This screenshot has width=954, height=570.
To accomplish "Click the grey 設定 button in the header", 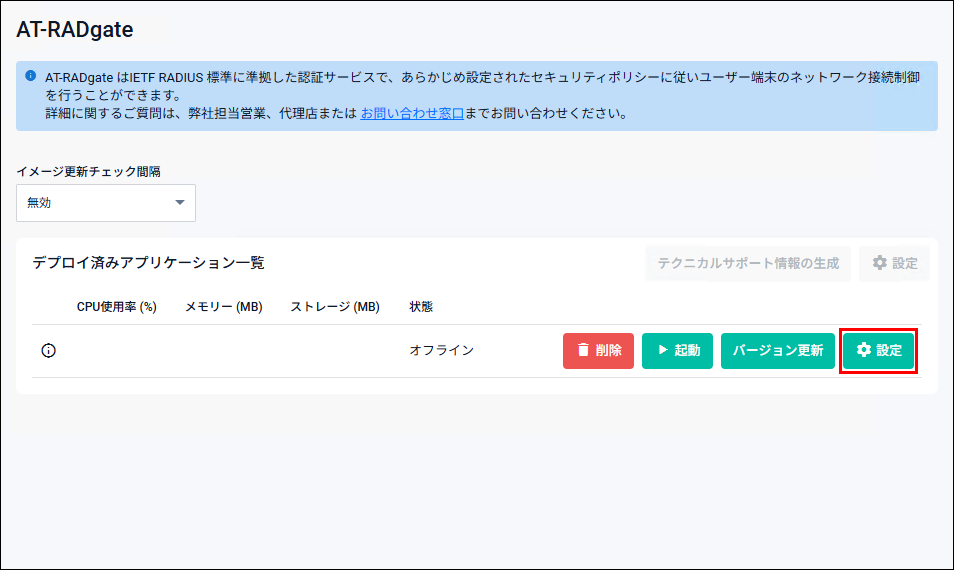I will tap(894, 263).
